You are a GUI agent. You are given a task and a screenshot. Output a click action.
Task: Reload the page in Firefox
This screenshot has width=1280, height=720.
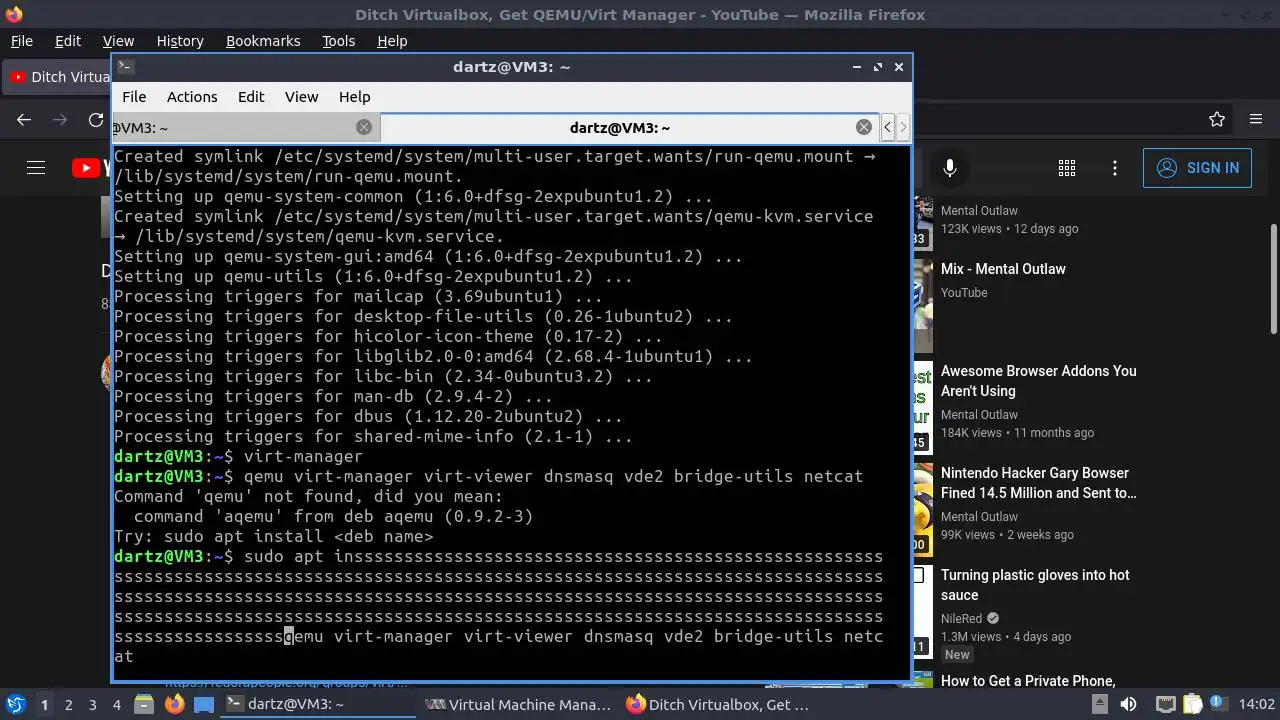96,120
